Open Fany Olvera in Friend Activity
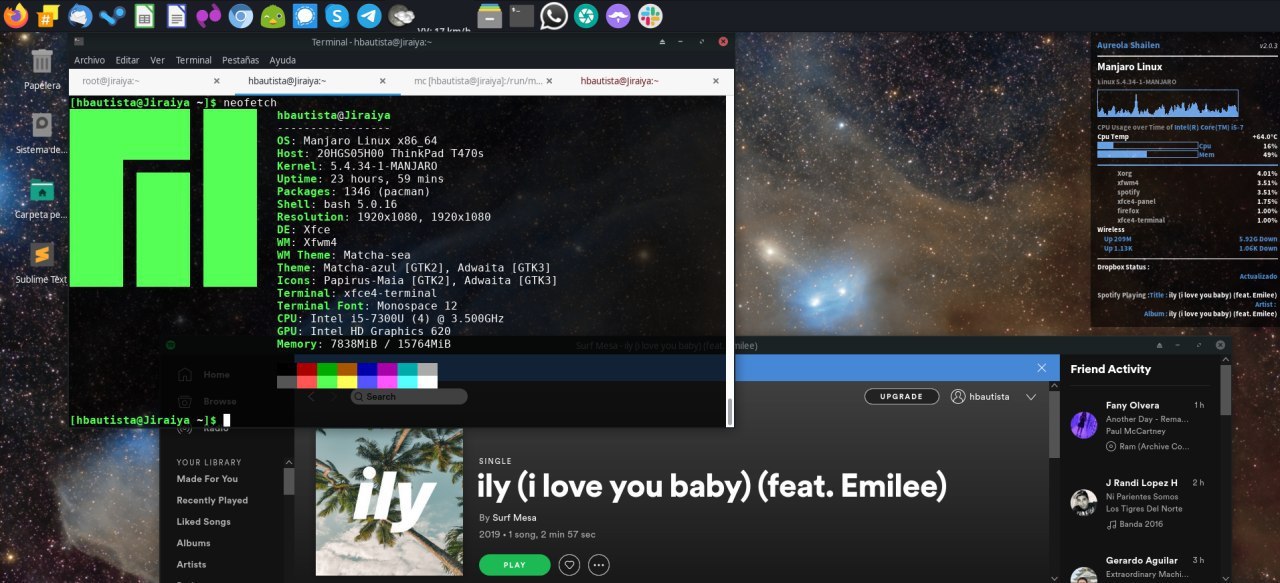 pyautogui.click(x=1133, y=406)
